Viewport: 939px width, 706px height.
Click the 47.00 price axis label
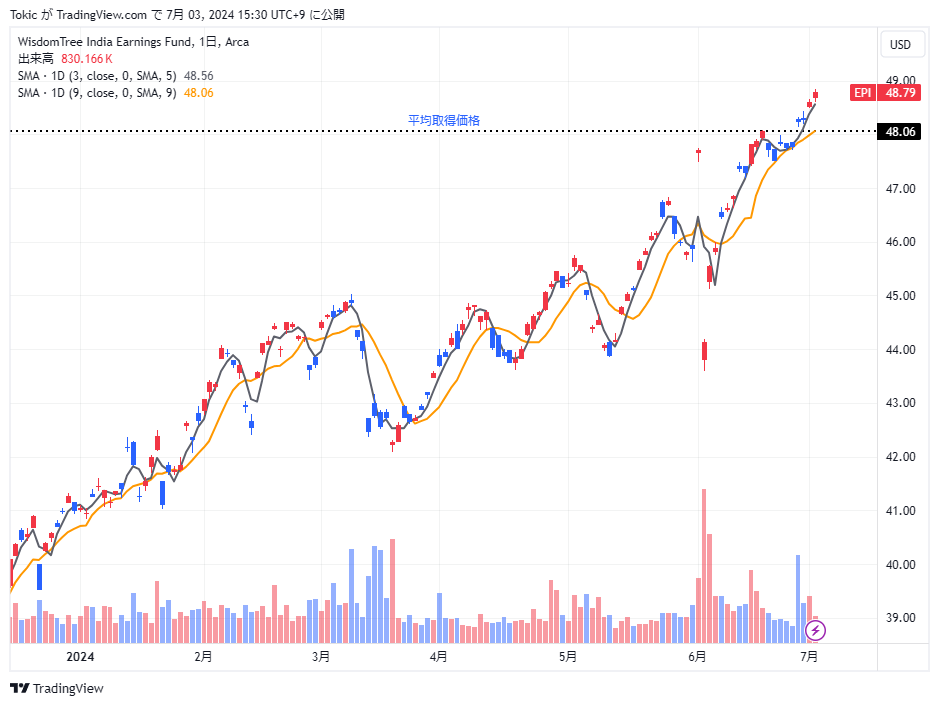[x=900, y=189]
